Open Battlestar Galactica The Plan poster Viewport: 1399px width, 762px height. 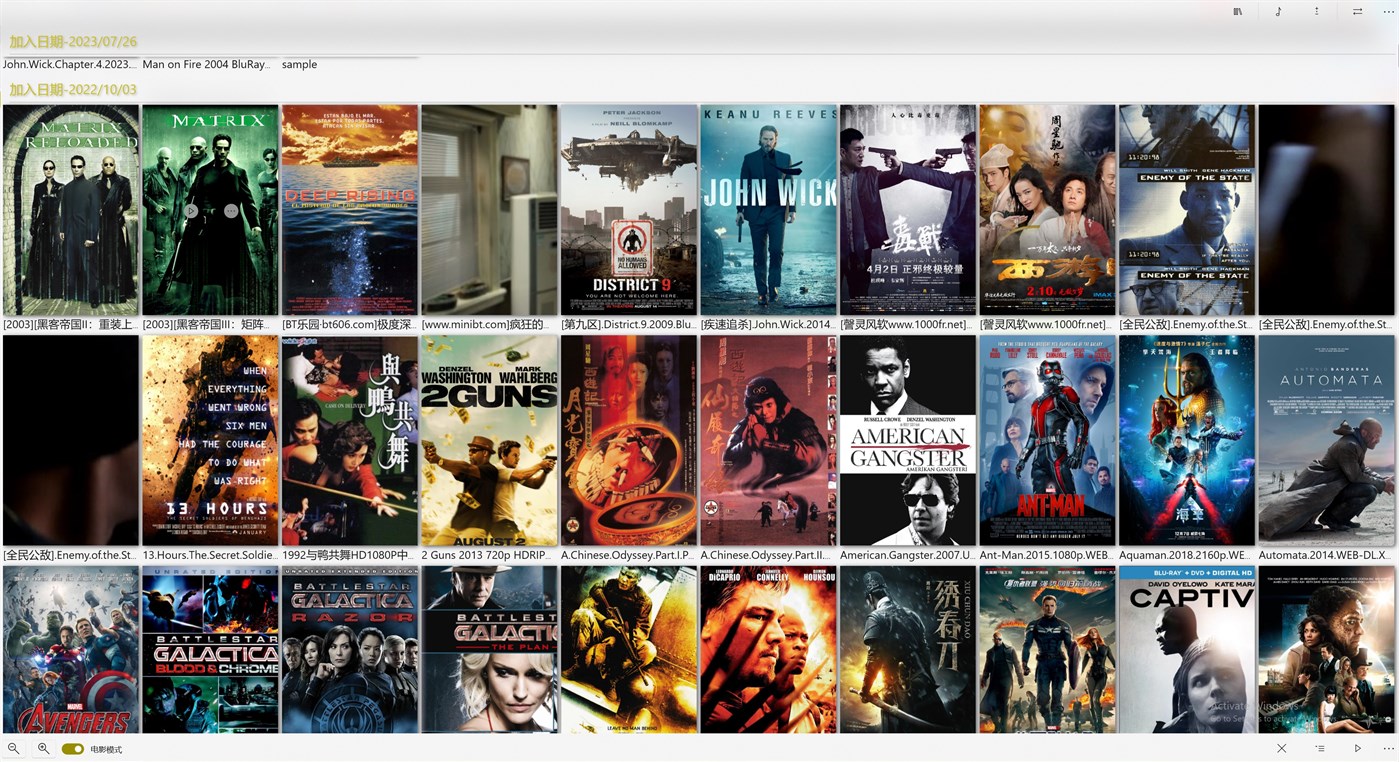tap(489, 650)
